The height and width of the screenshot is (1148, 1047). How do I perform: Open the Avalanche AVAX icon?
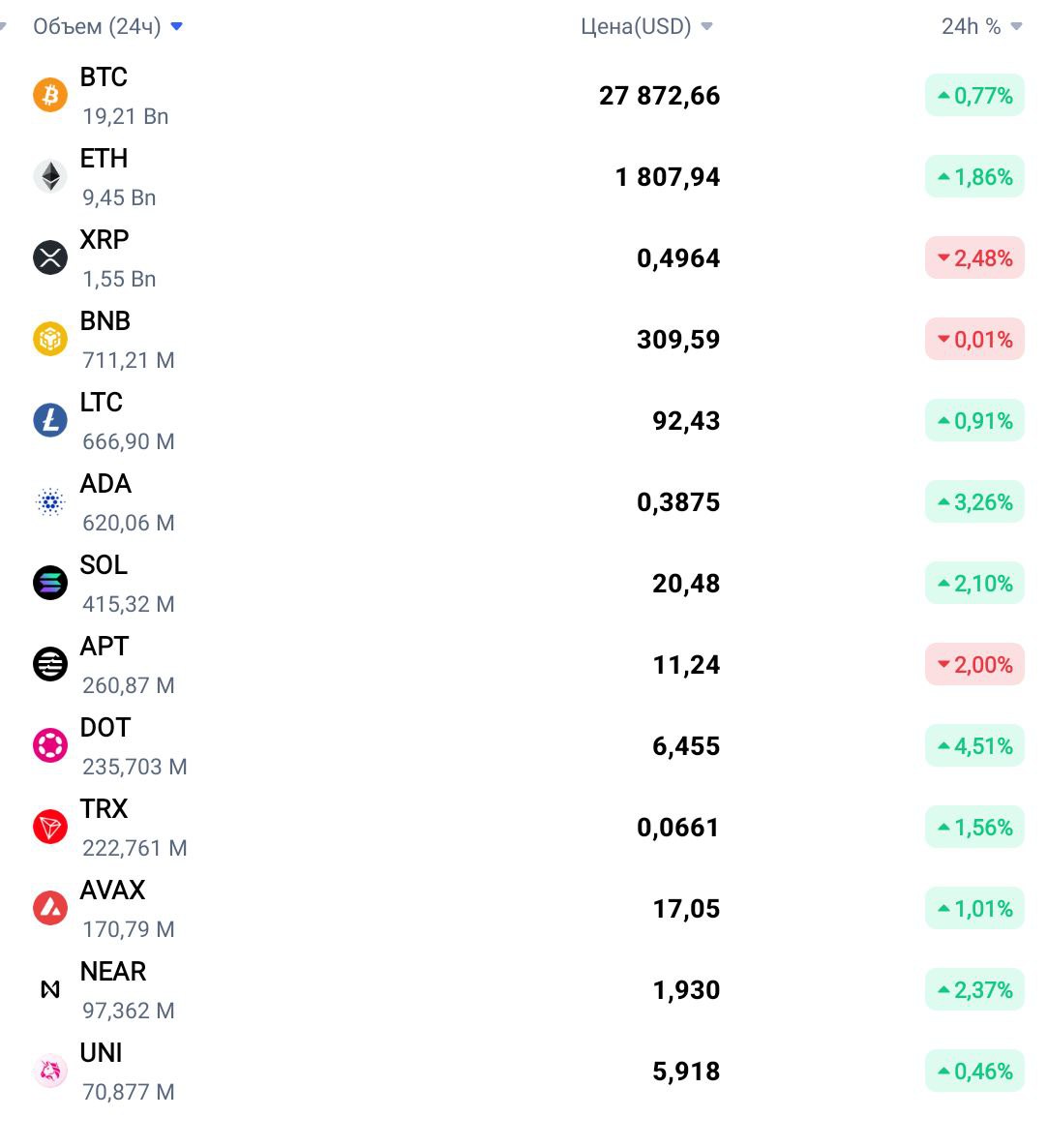50,908
